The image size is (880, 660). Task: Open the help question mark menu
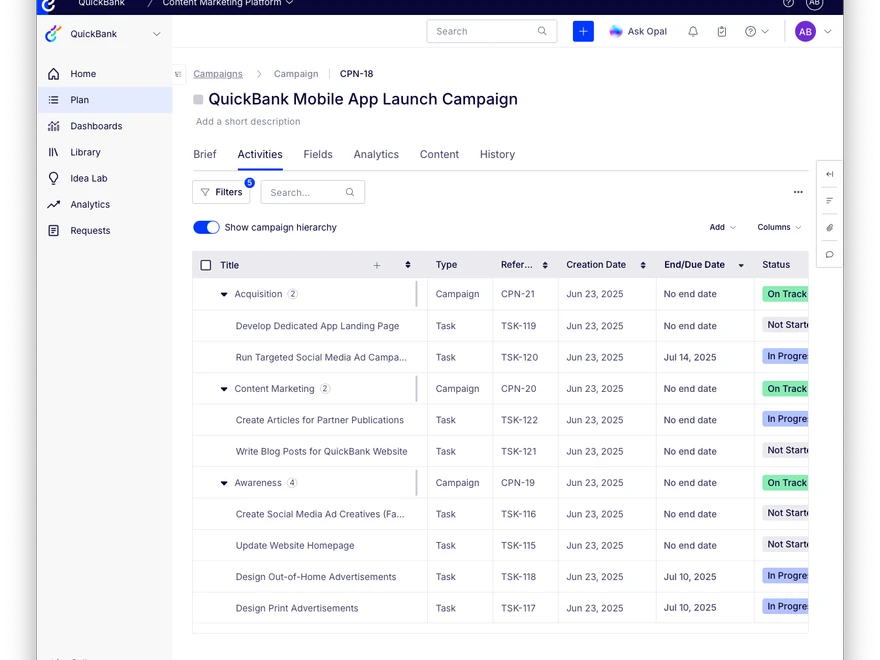[757, 31]
